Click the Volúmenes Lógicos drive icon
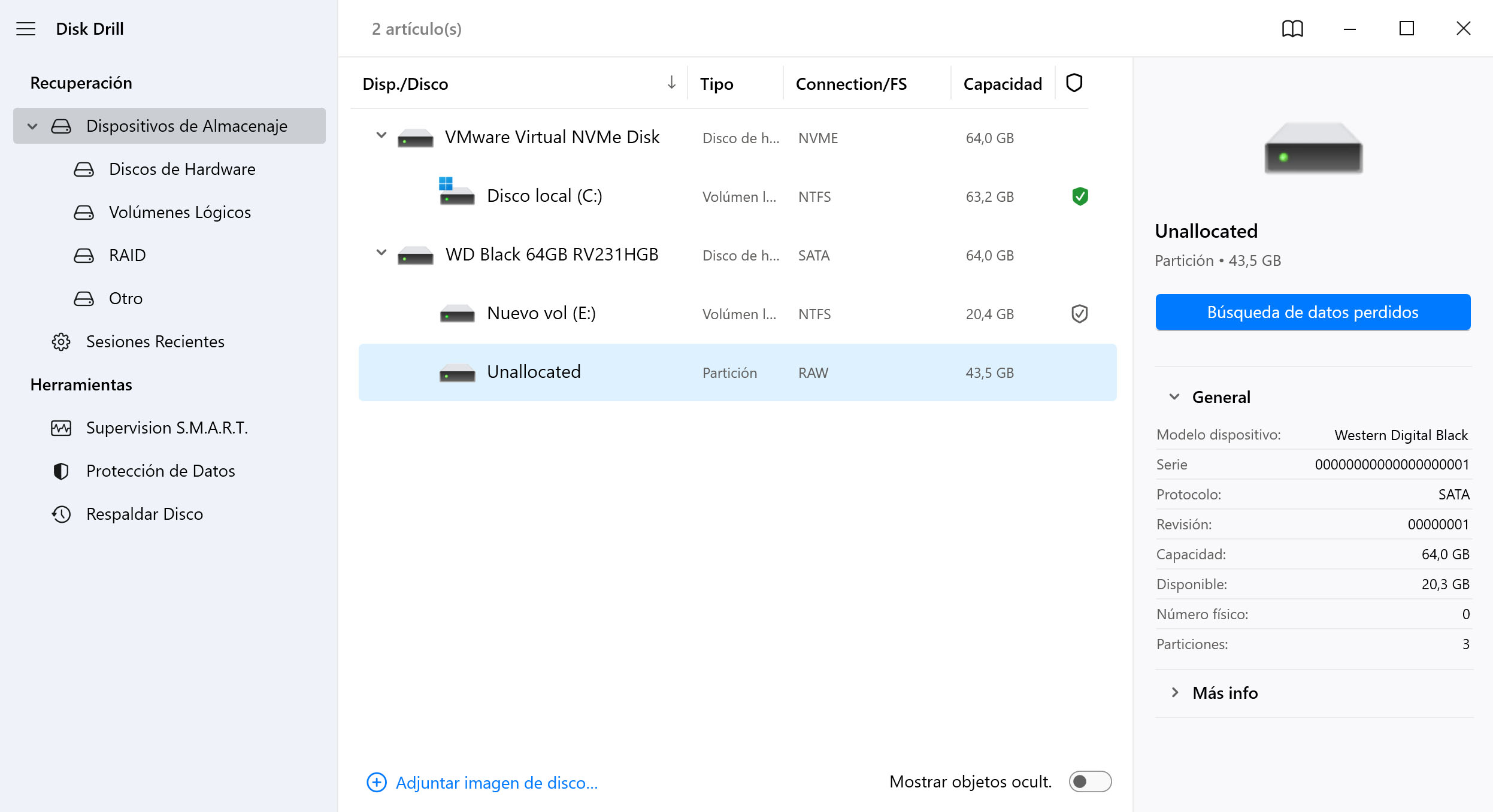The height and width of the screenshot is (812, 1493). (84, 213)
